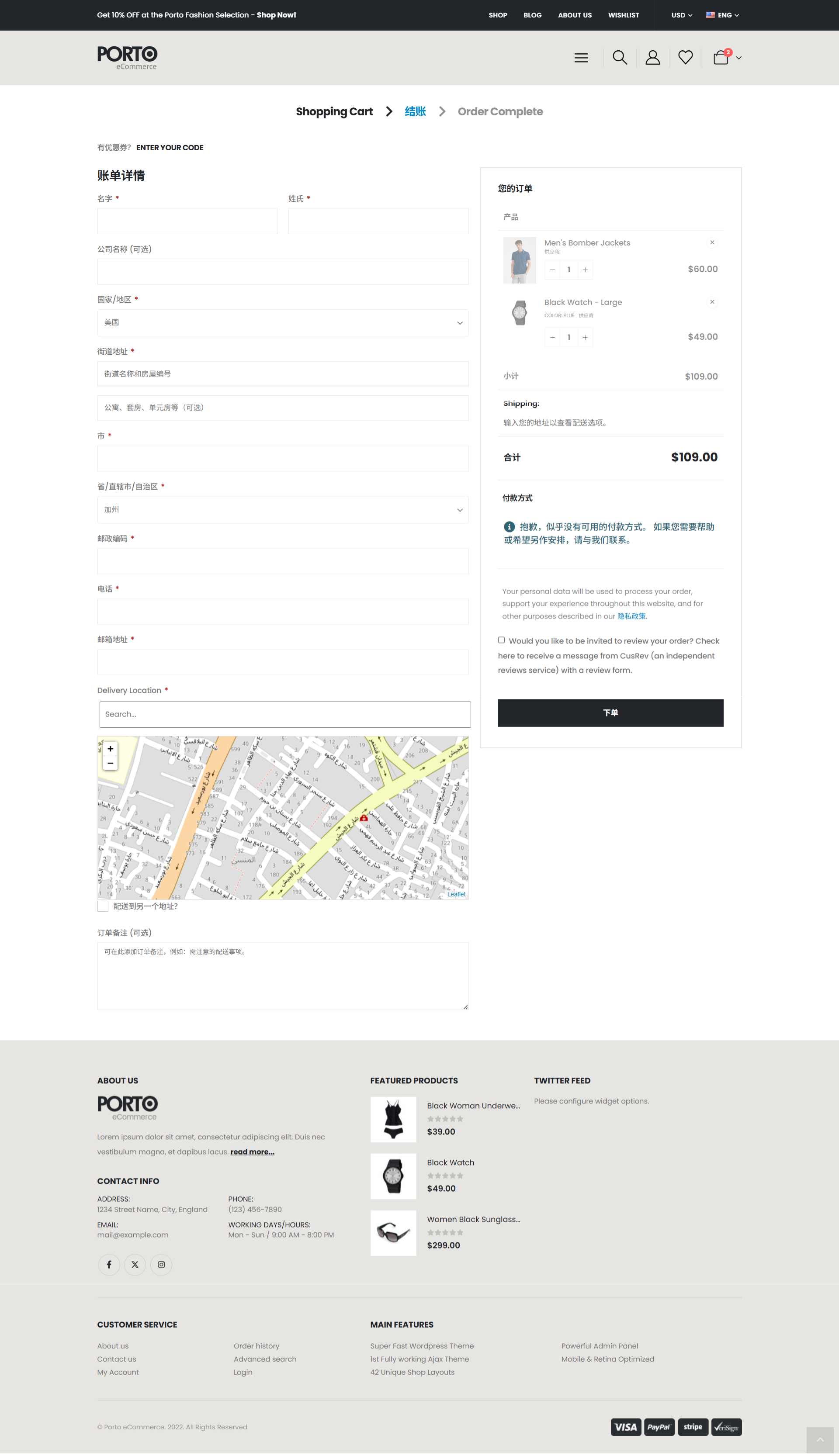Open the BLOG menu item
839x1456 pixels.
532,16
